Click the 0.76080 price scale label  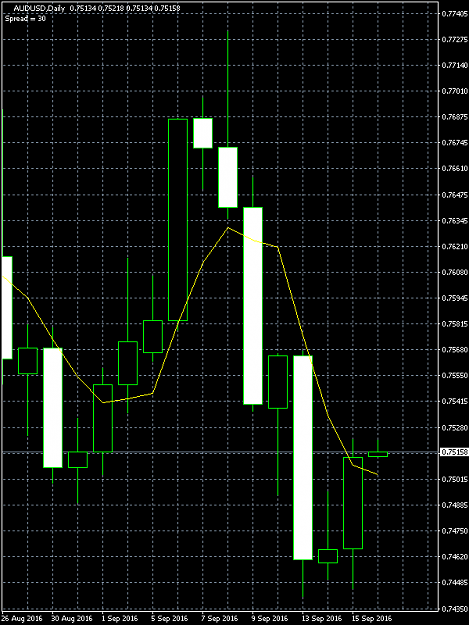(455, 272)
